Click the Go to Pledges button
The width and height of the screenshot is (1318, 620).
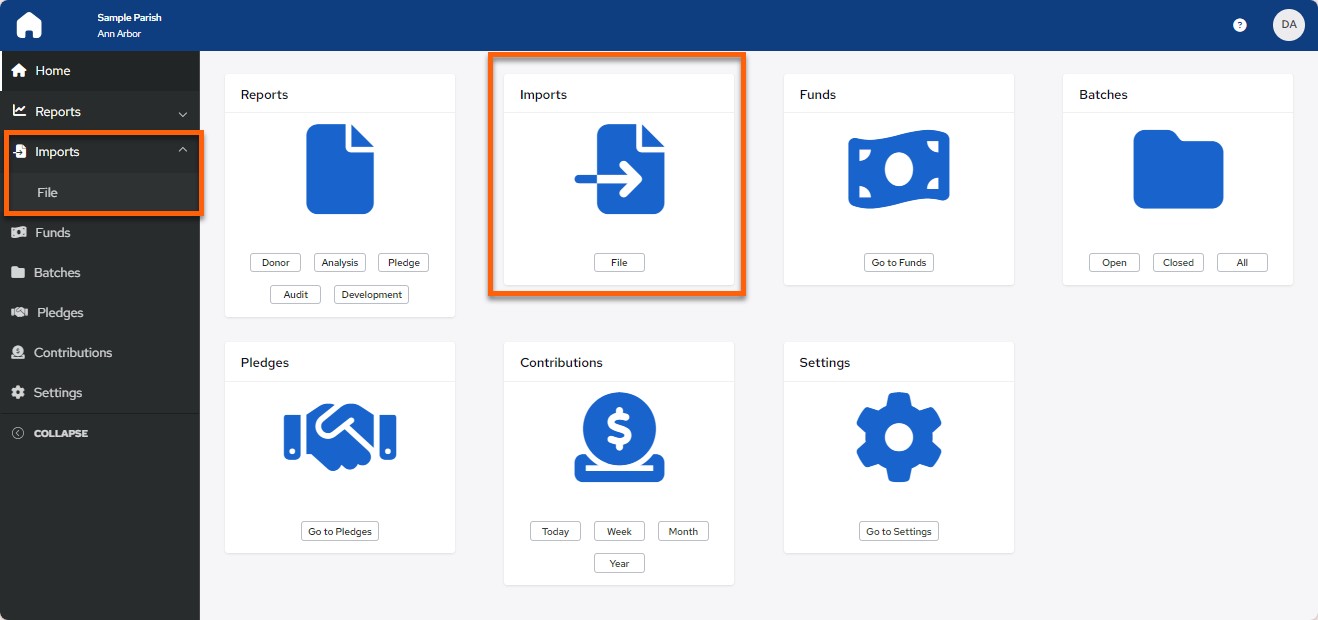340,532
